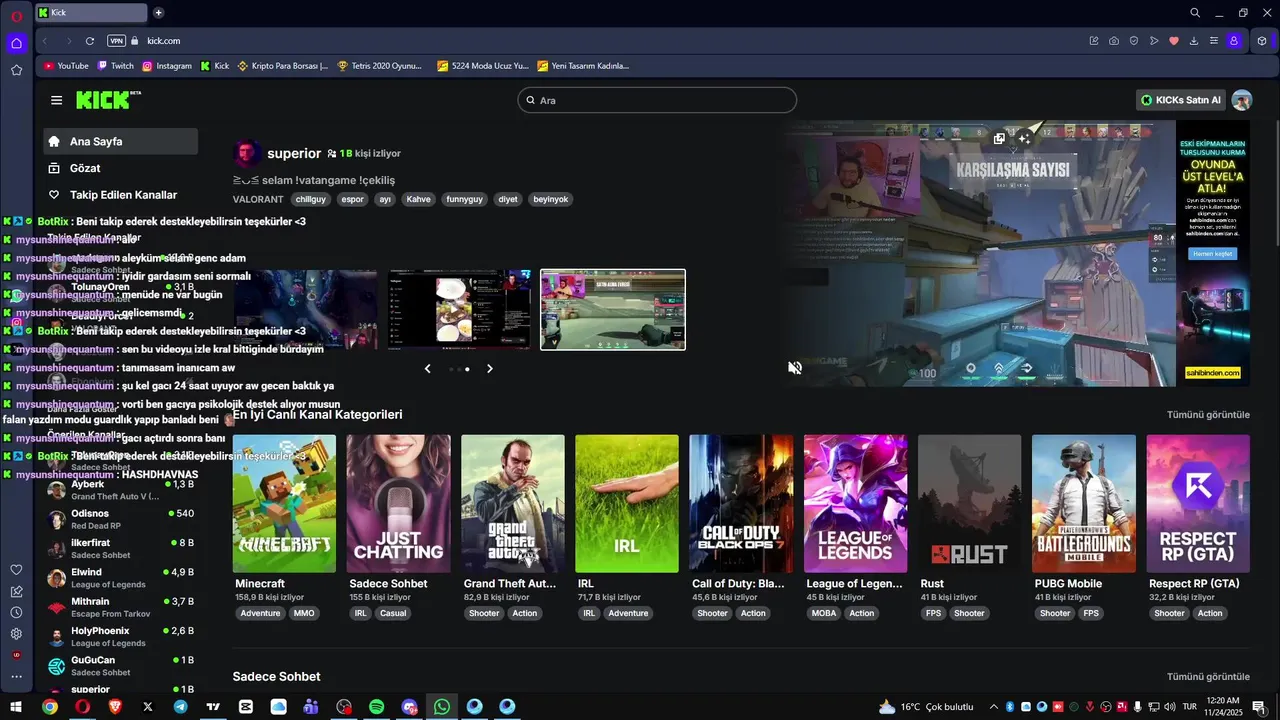This screenshot has height=720, width=1280.
Task: Open the Minecraft category card
Action: point(284,504)
